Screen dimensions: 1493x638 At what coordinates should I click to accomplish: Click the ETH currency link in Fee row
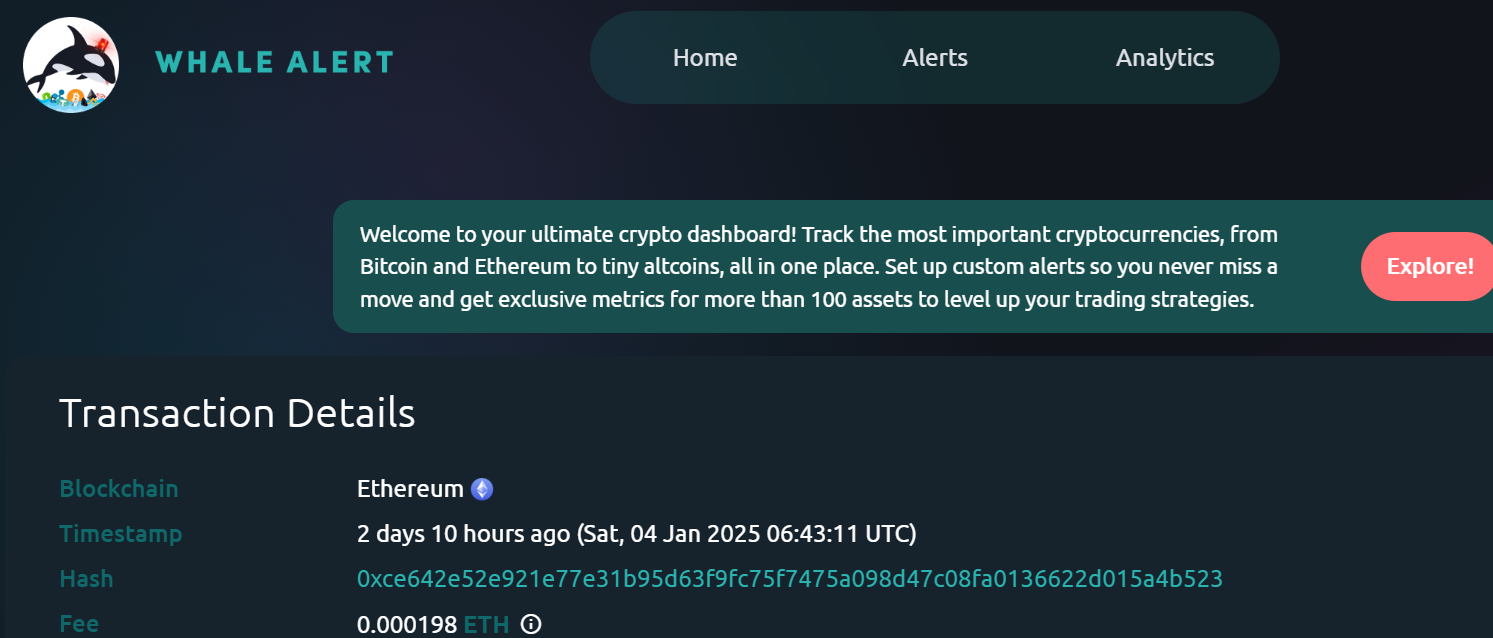486,625
